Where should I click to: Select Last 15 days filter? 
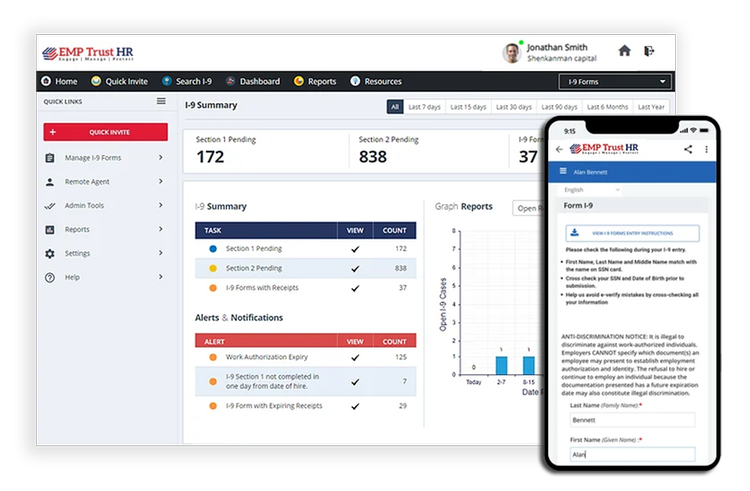coord(468,107)
